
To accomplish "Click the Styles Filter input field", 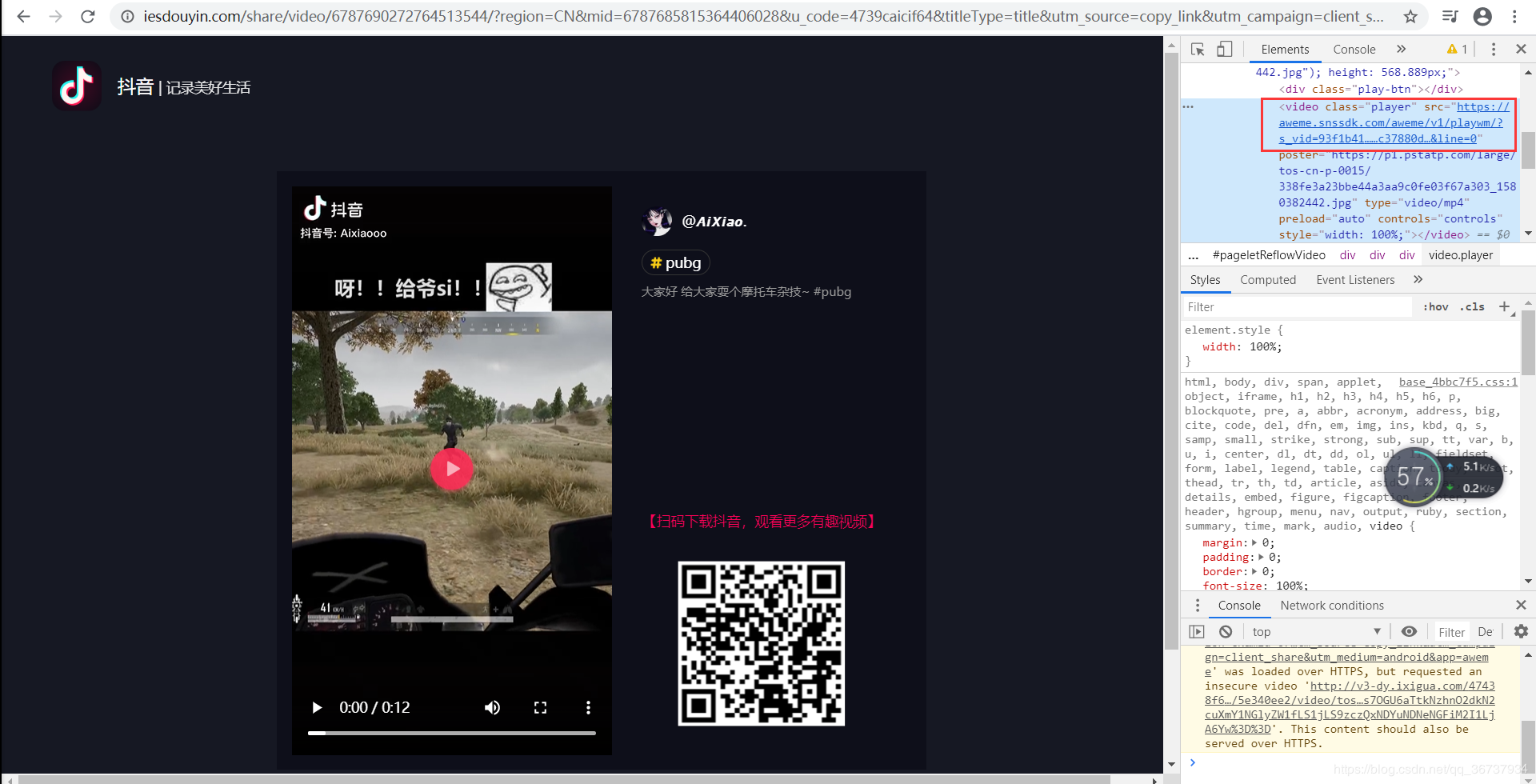I will (x=1296, y=307).
